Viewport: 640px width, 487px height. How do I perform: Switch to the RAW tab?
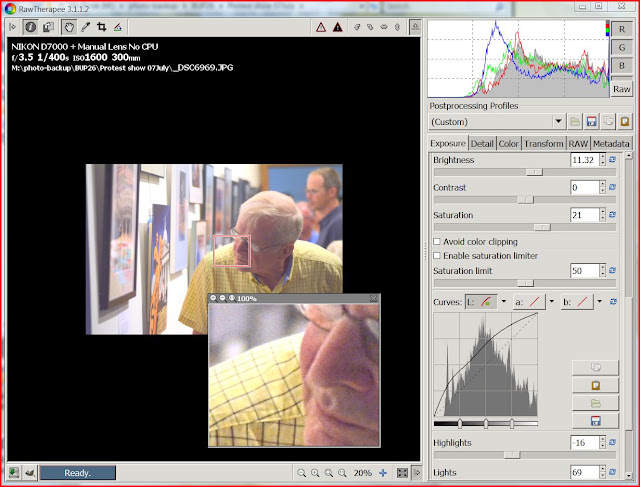coord(578,144)
